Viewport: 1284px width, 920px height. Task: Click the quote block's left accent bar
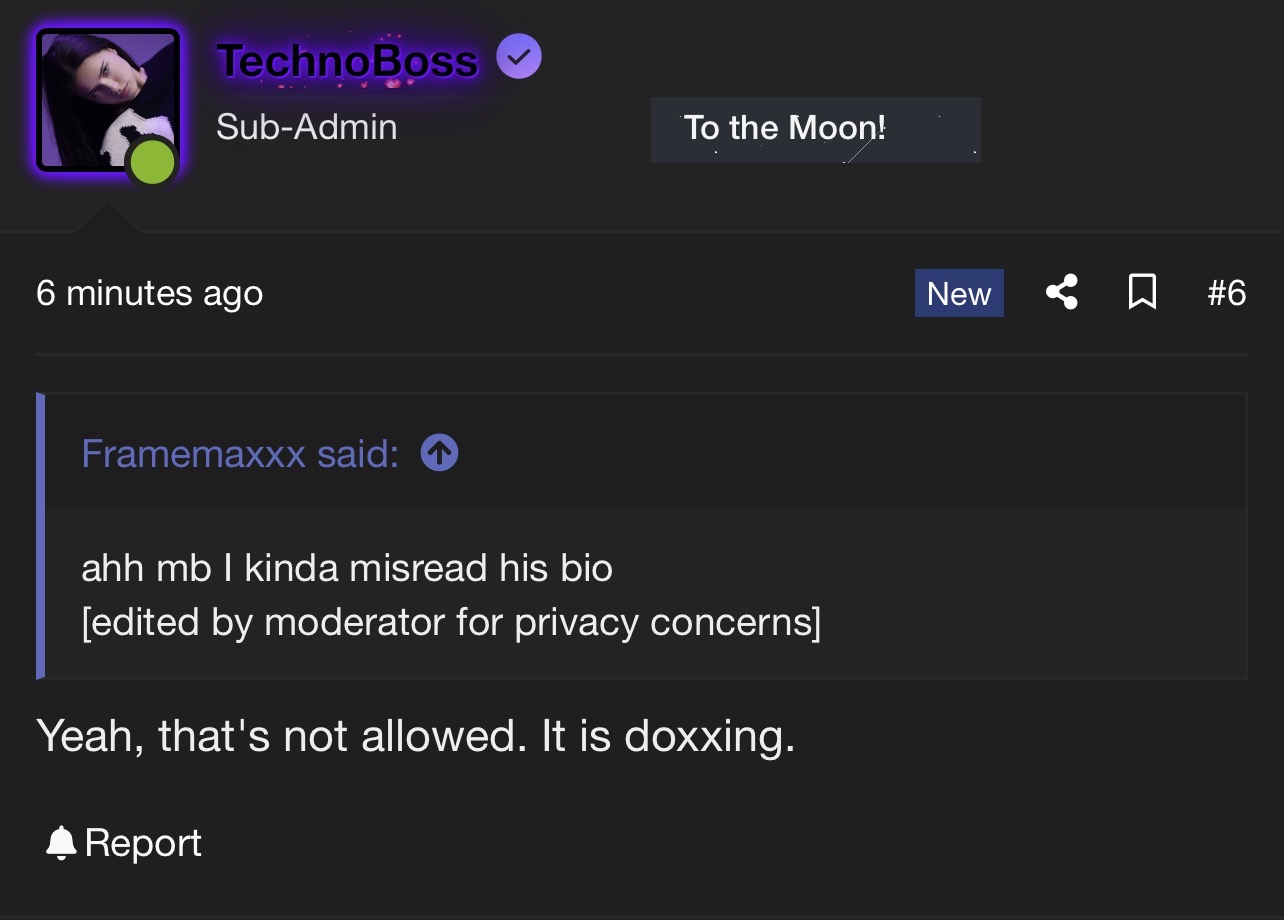coord(41,536)
